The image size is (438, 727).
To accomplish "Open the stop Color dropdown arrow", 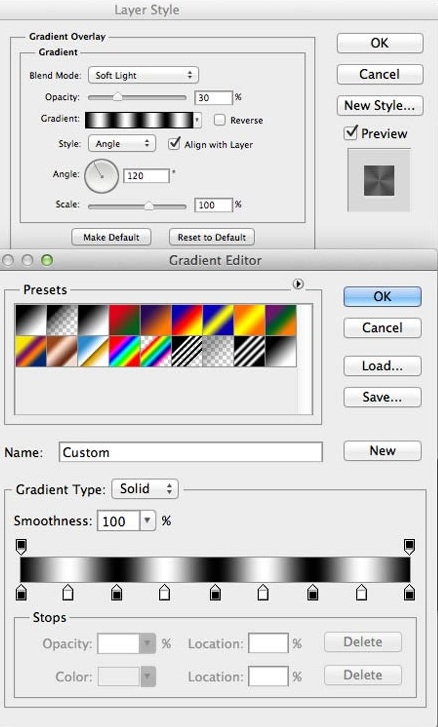I will point(147,676).
